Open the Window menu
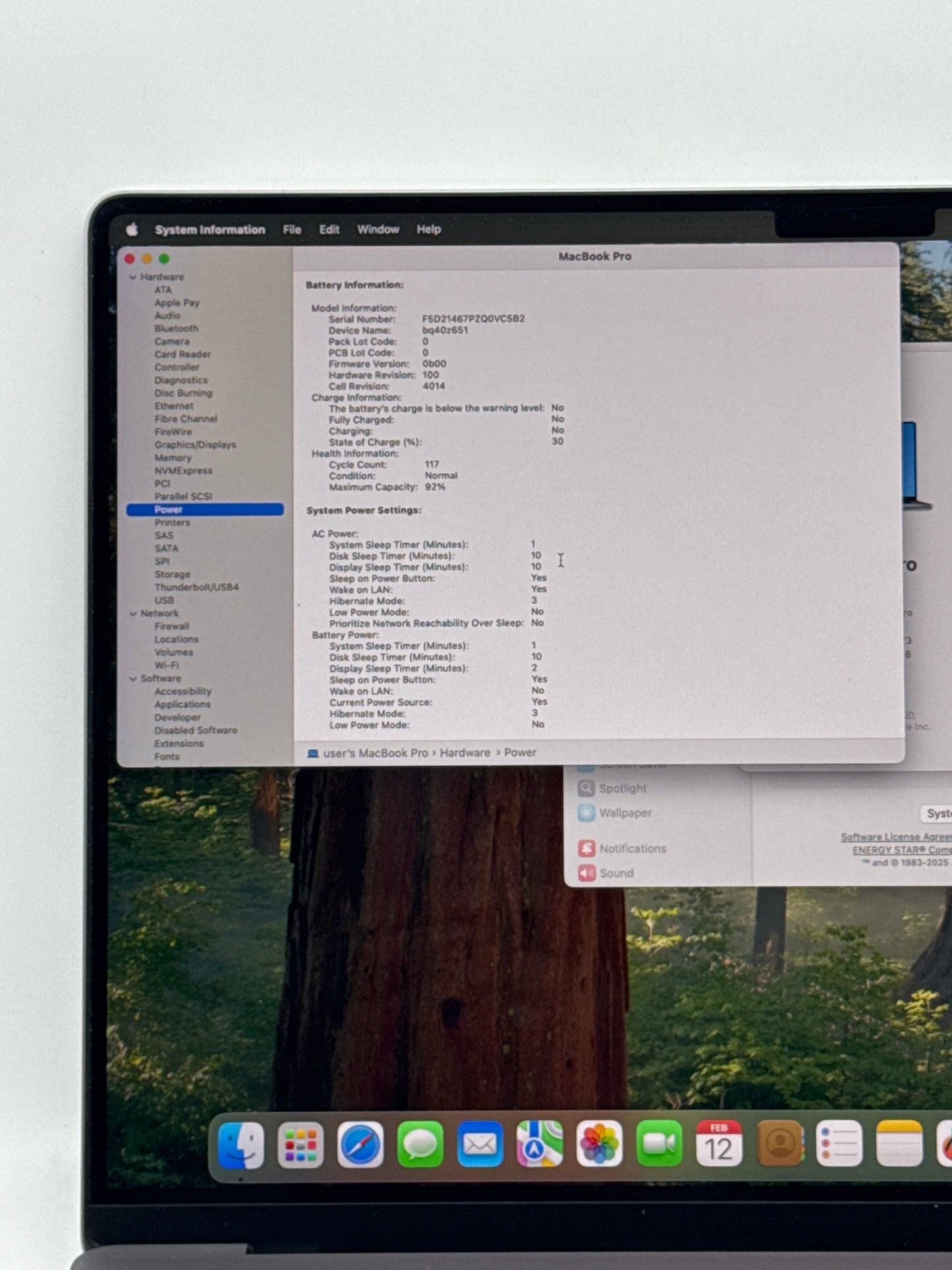952x1270 pixels. tap(378, 229)
